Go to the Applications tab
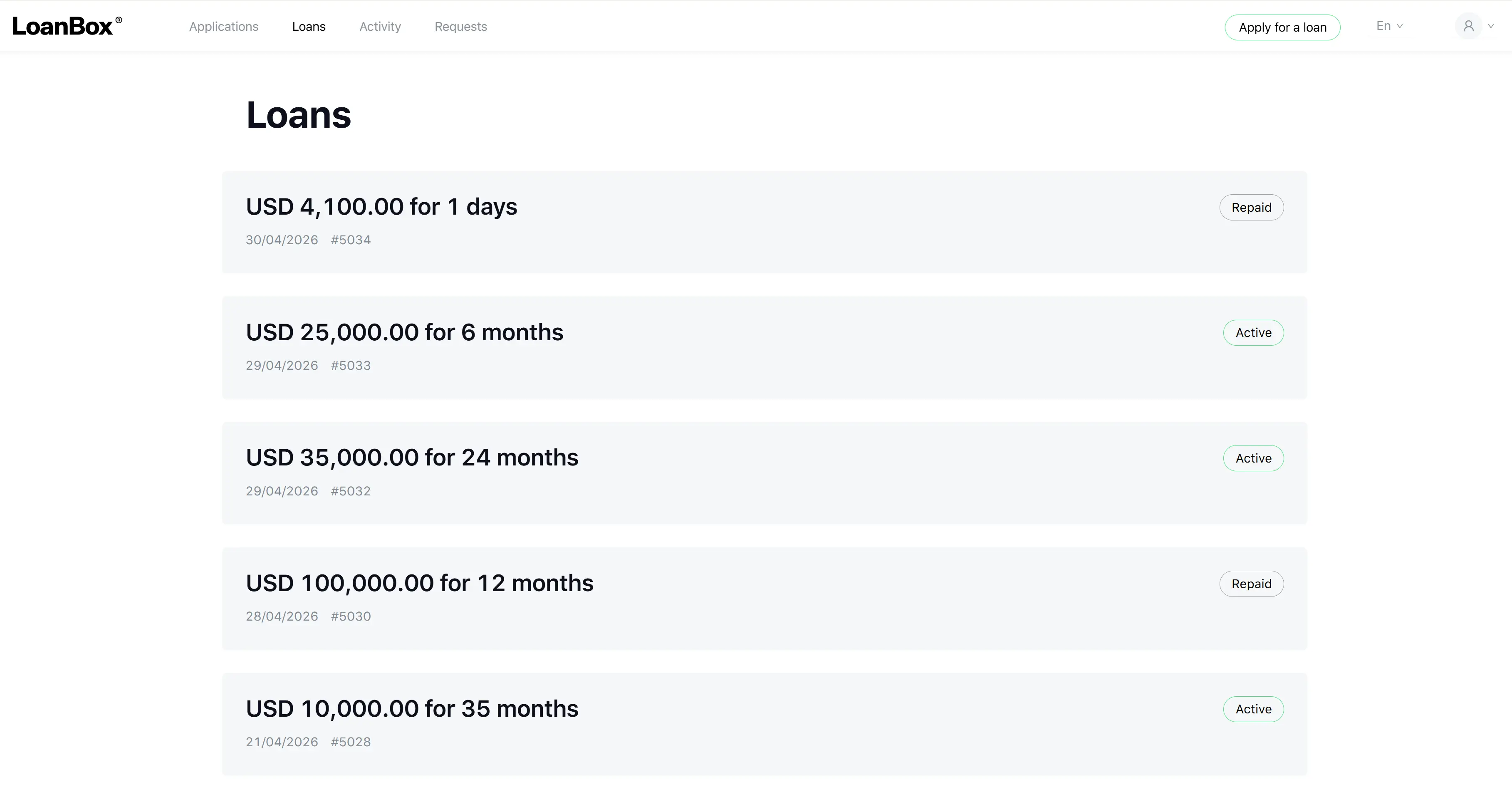Screen dimensions: 1512x787 [224, 27]
